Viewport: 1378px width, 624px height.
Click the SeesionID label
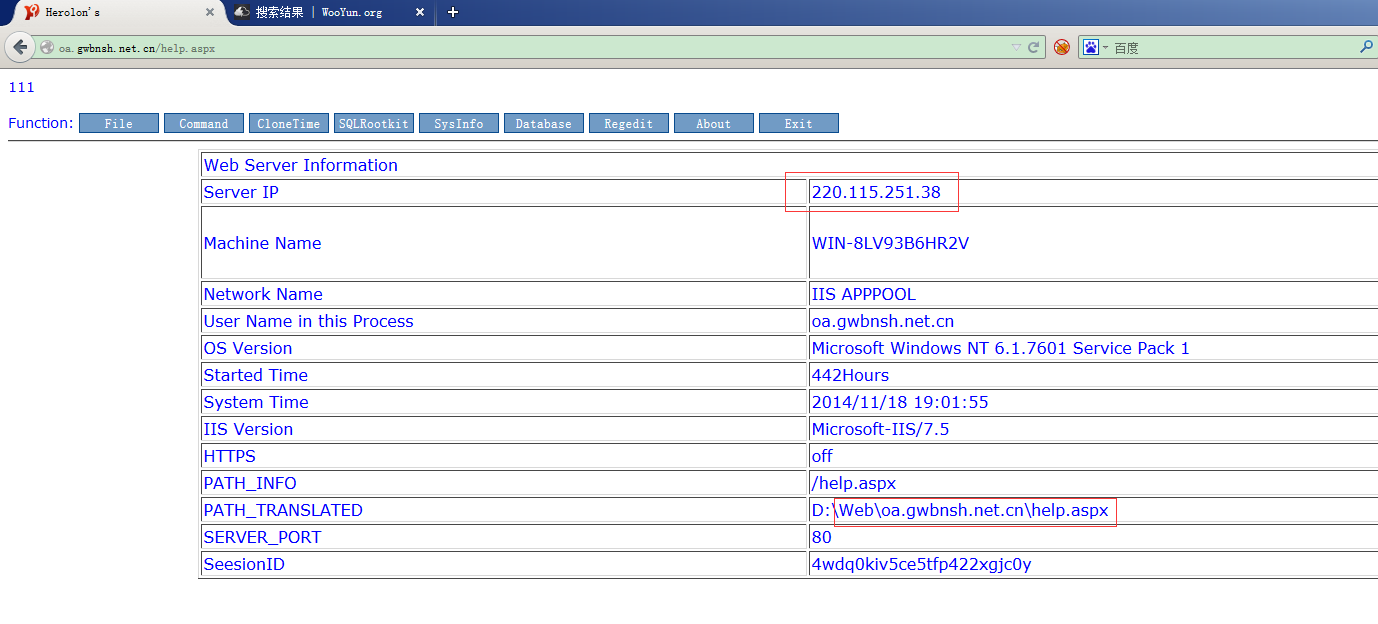point(244,564)
